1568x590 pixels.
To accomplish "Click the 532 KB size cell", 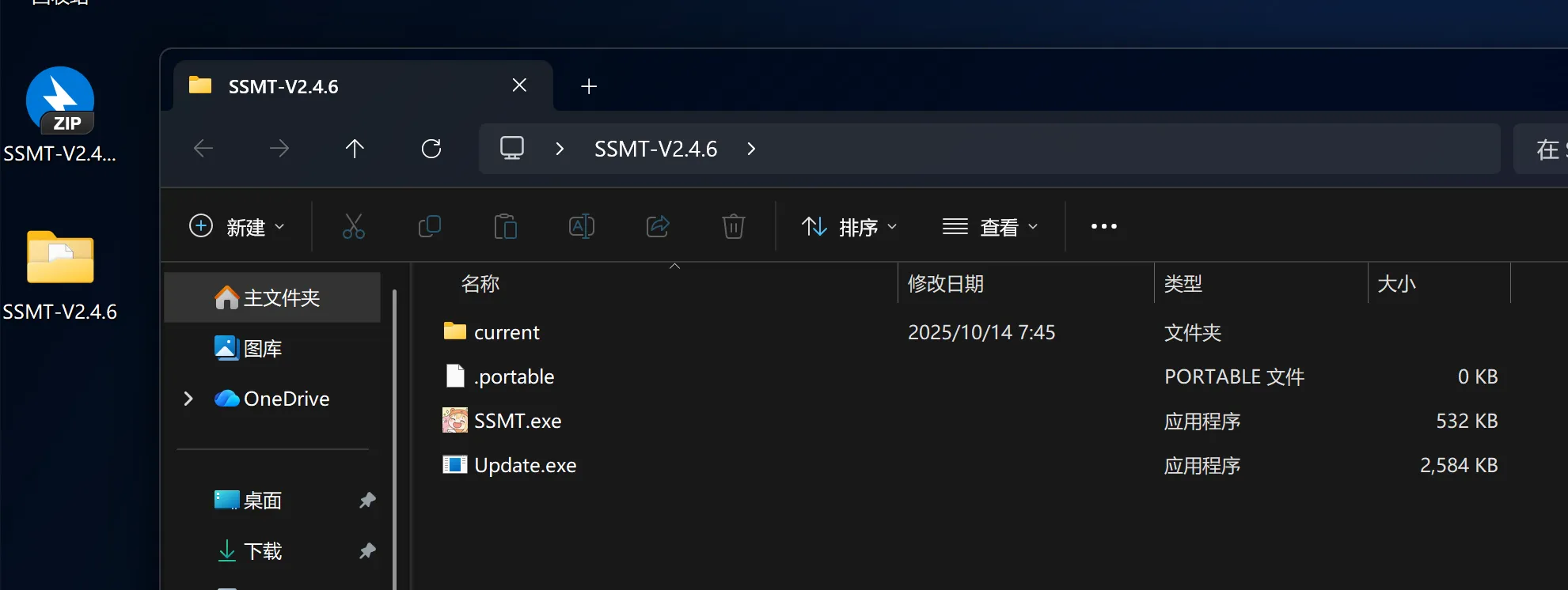I will click(x=1467, y=421).
